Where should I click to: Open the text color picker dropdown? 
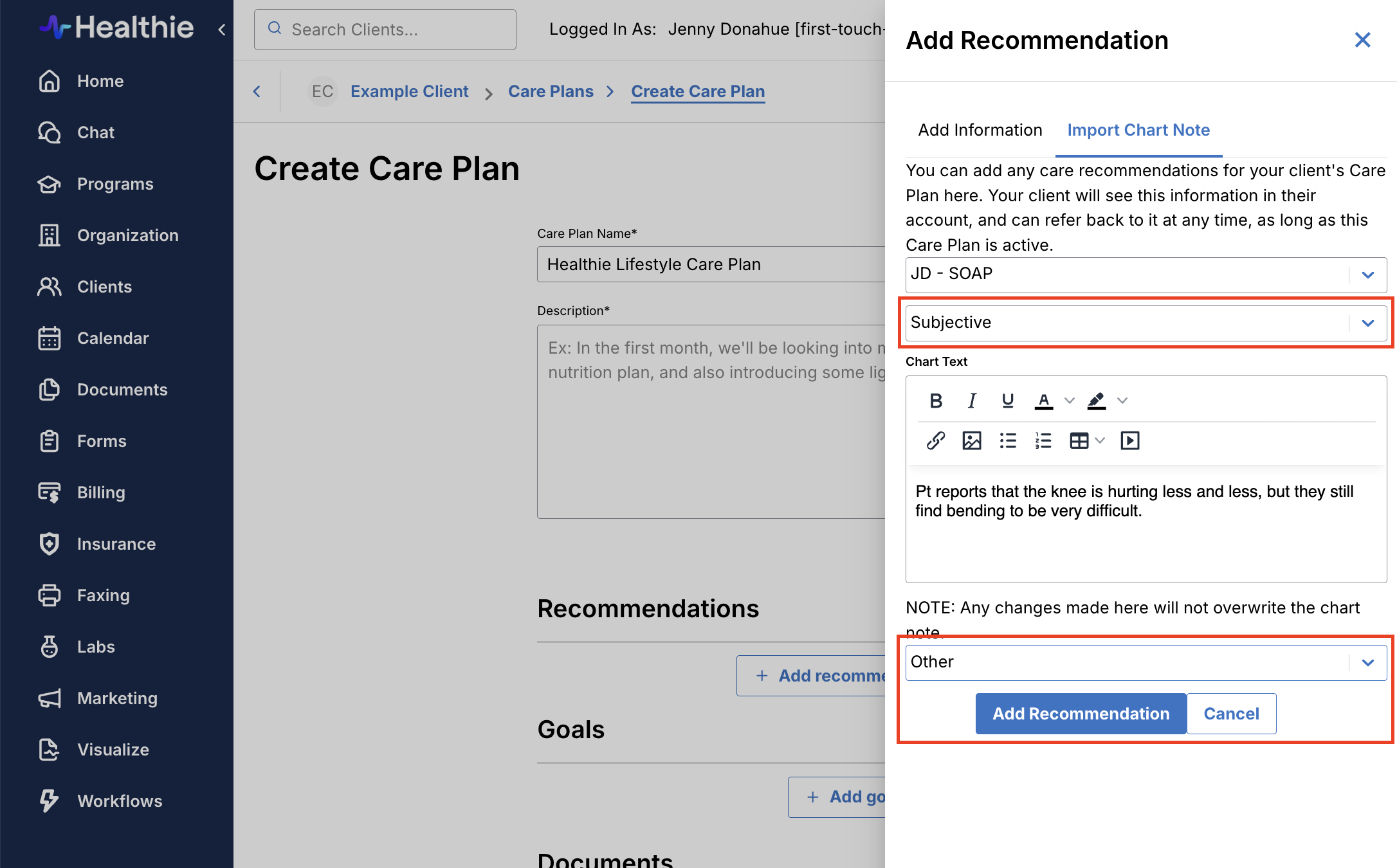[1069, 401]
